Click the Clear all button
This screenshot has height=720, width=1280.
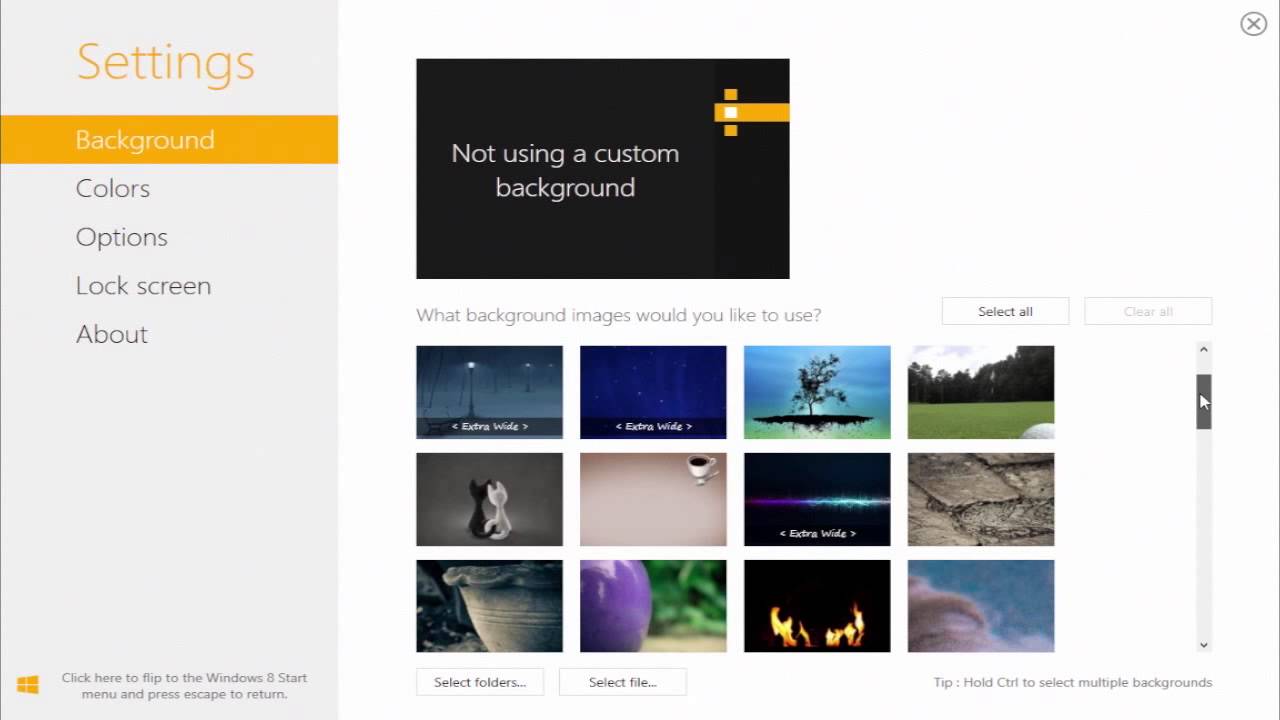coord(1148,311)
